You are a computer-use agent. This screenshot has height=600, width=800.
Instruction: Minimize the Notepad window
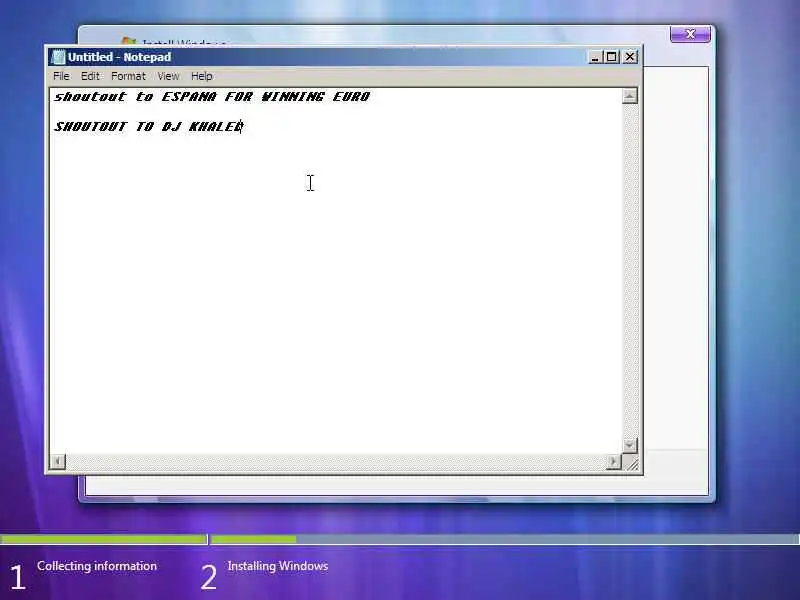pyautogui.click(x=595, y=57)
